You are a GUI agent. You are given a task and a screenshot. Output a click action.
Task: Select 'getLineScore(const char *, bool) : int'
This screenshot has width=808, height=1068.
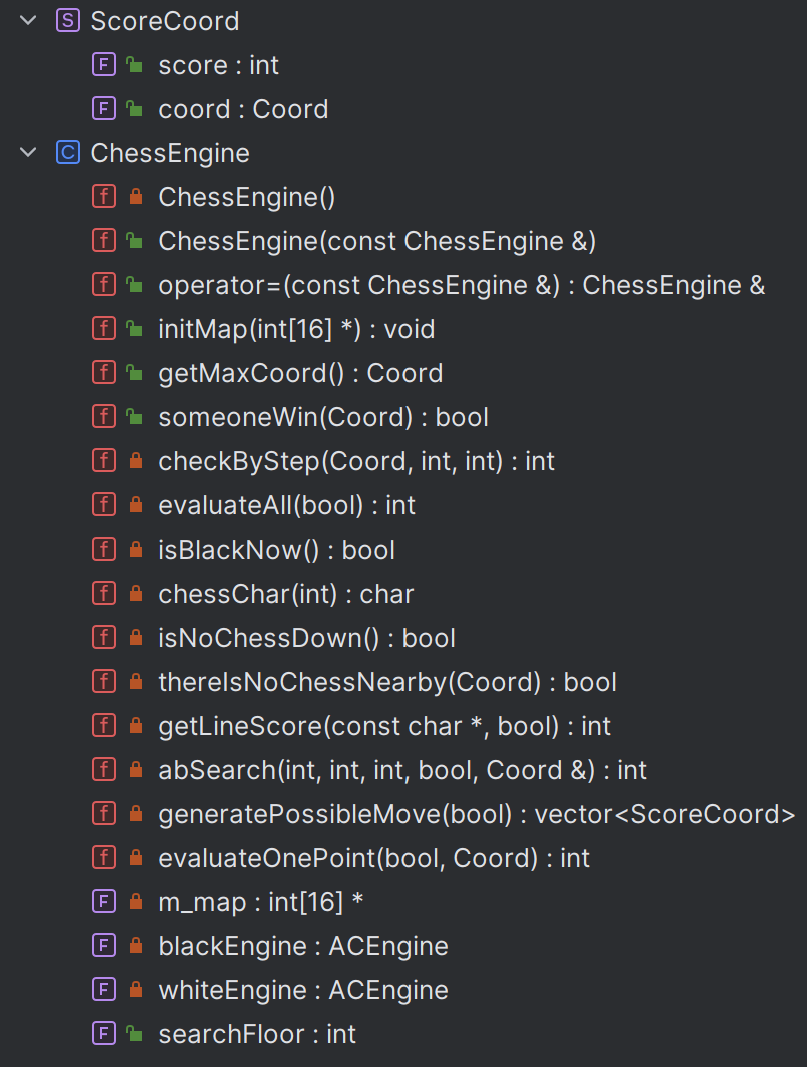(x=384, y=726)
